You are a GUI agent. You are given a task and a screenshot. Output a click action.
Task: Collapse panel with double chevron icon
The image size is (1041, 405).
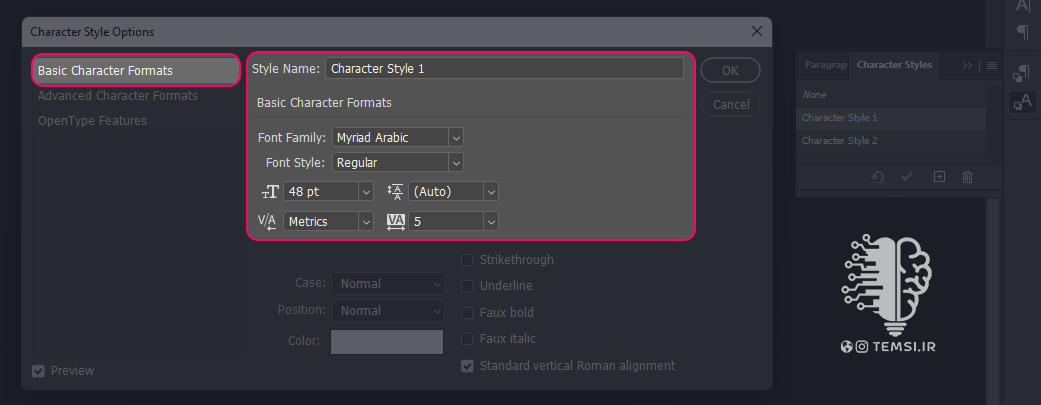[x=967, y=65]
